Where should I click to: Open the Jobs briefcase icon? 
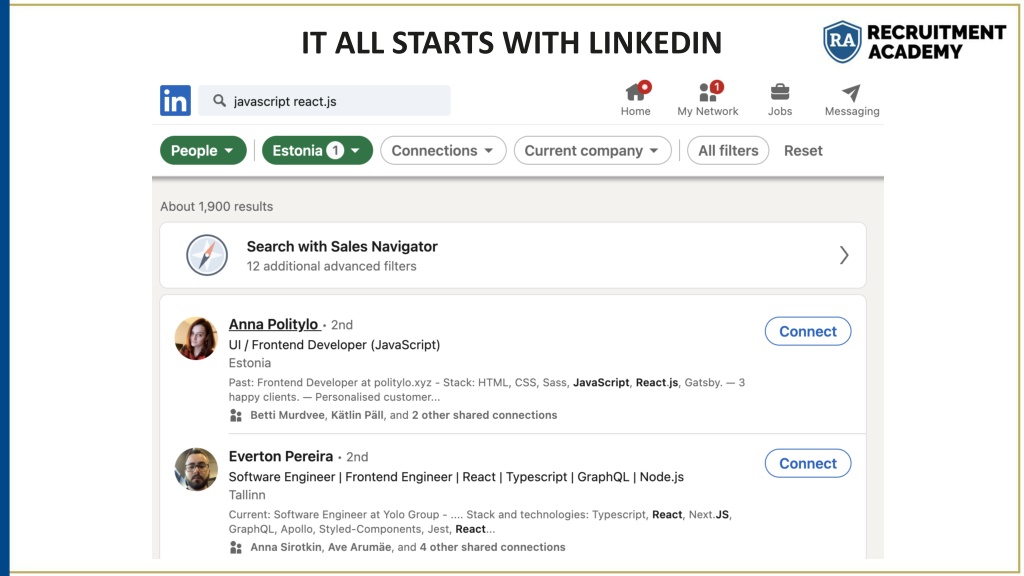tap(780, 92)
